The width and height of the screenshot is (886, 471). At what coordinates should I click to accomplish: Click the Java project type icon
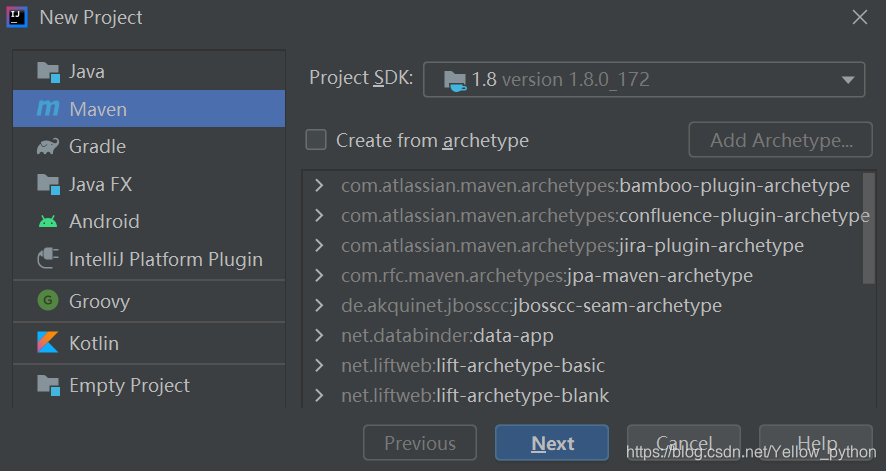tap(48, 72)
